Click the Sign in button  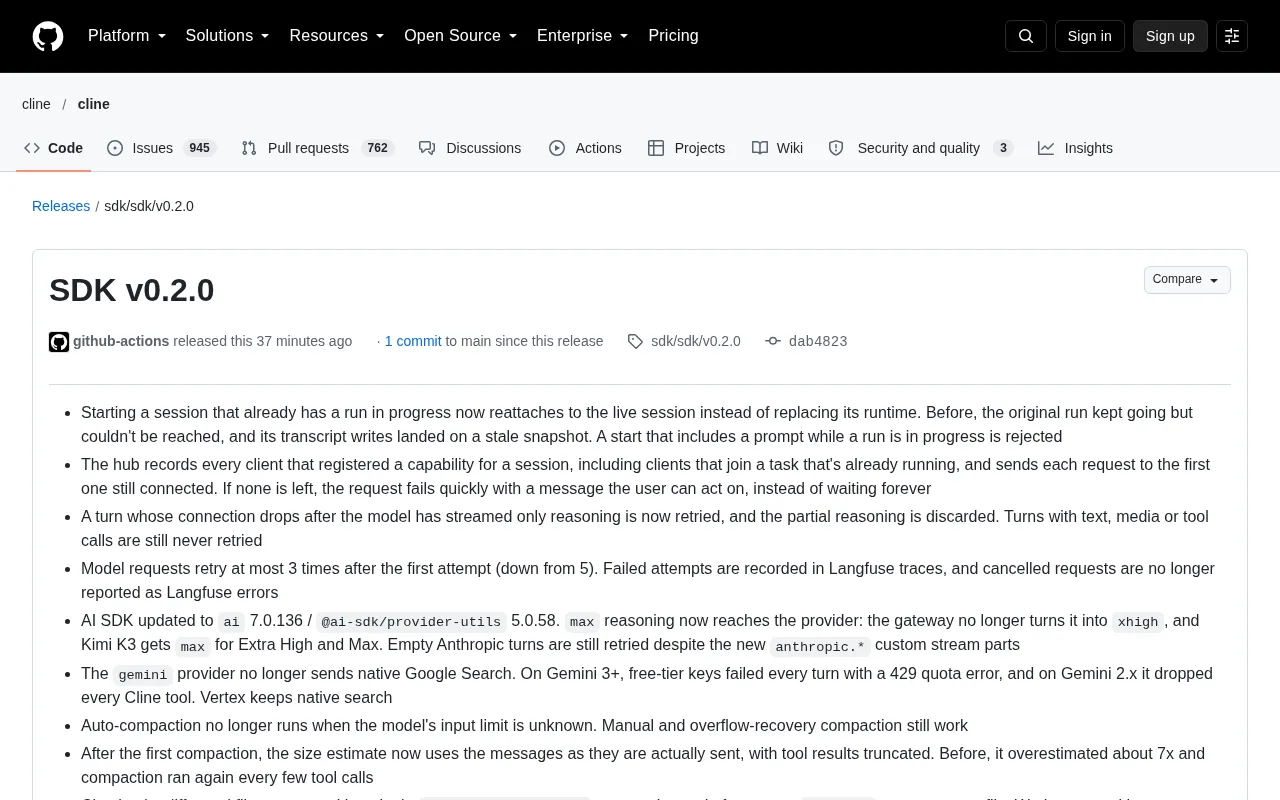coord(1090,36)
